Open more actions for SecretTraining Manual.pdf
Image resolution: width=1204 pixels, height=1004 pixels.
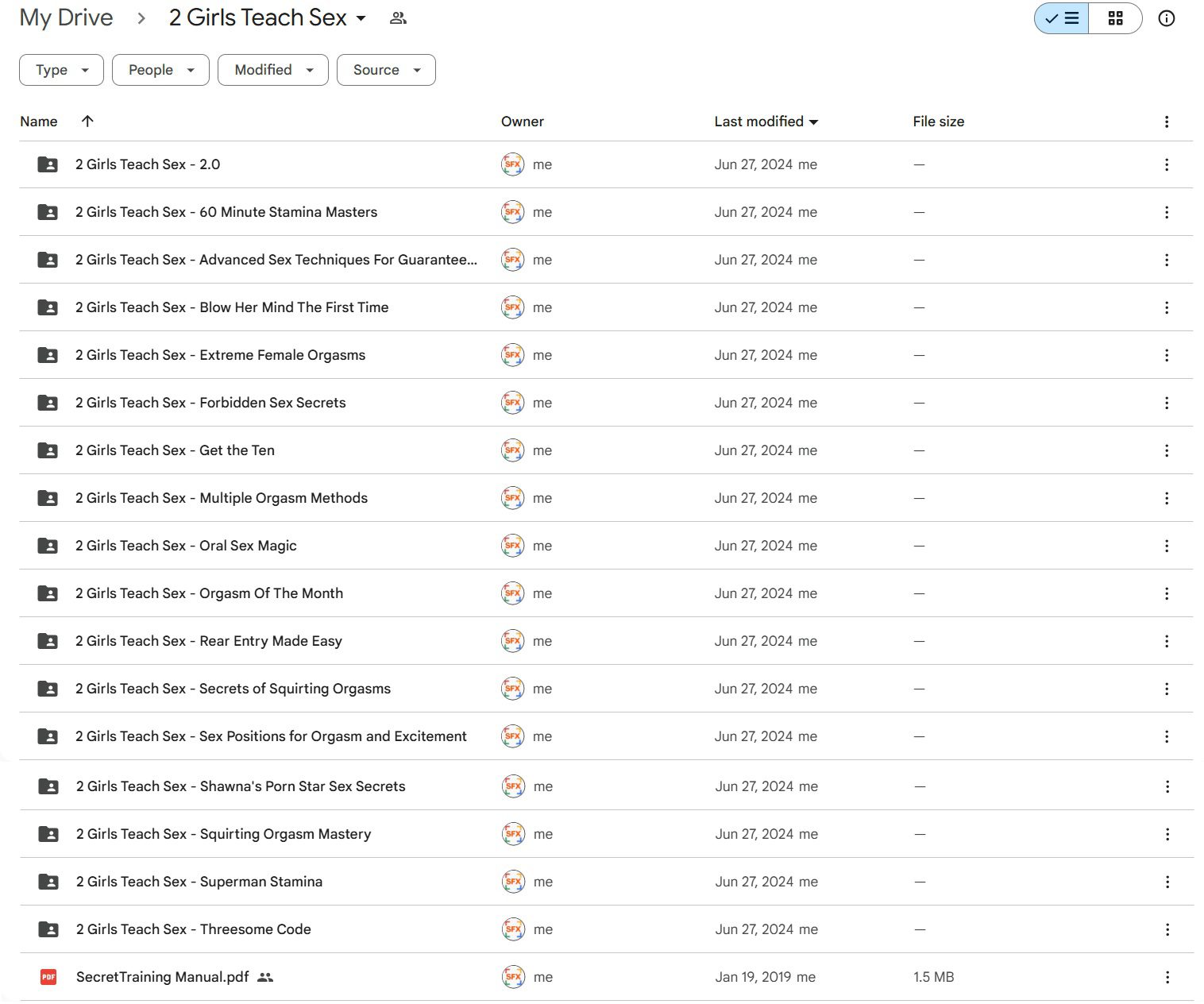[x=1167, y=977]
